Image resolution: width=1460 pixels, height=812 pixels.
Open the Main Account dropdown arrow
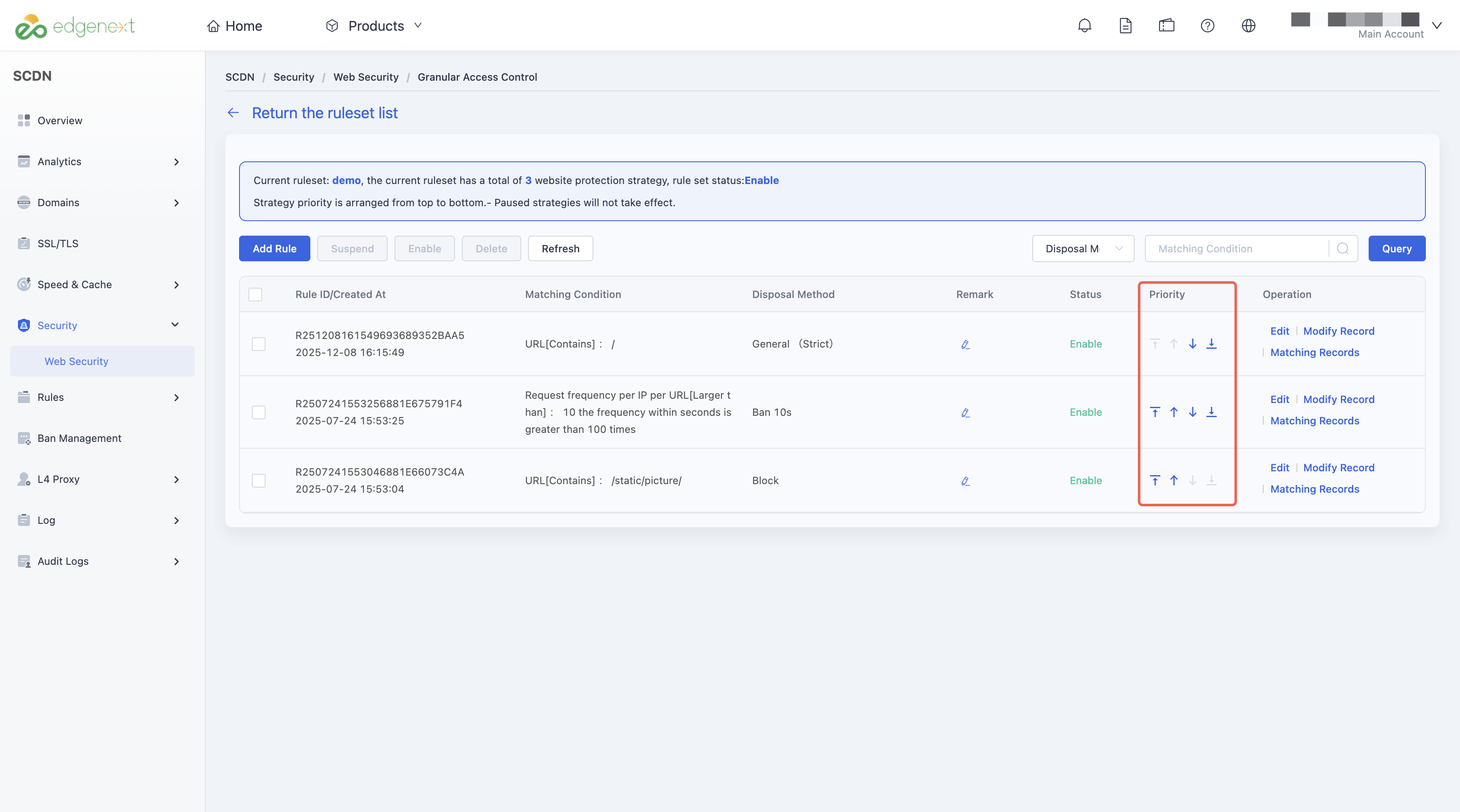pyautogui.click(x=1436, y=26)
